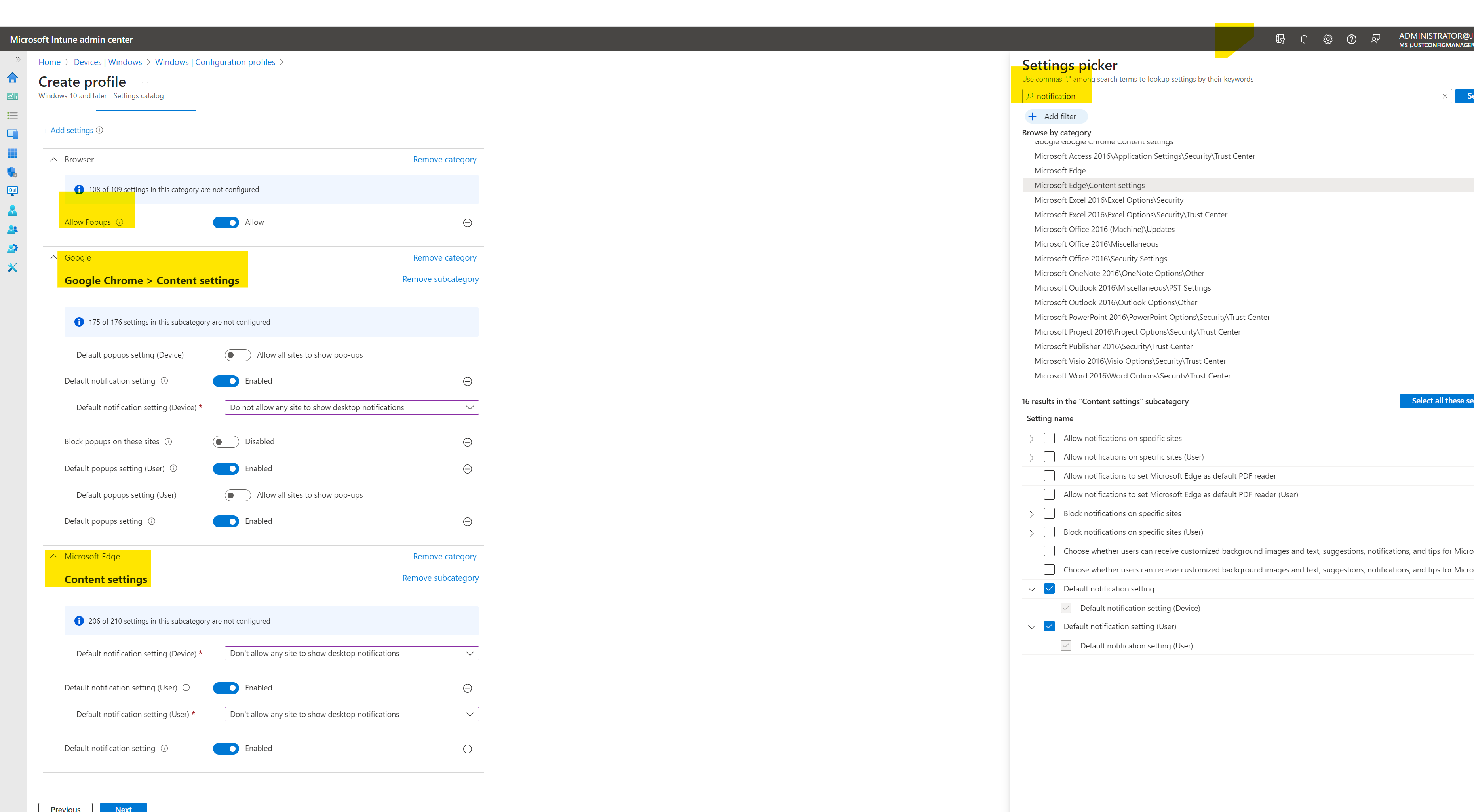Expand Allow notifications on specific sites row
Image resolution: width=1474 pixels, height=812 pixels.
point(1031,439)
